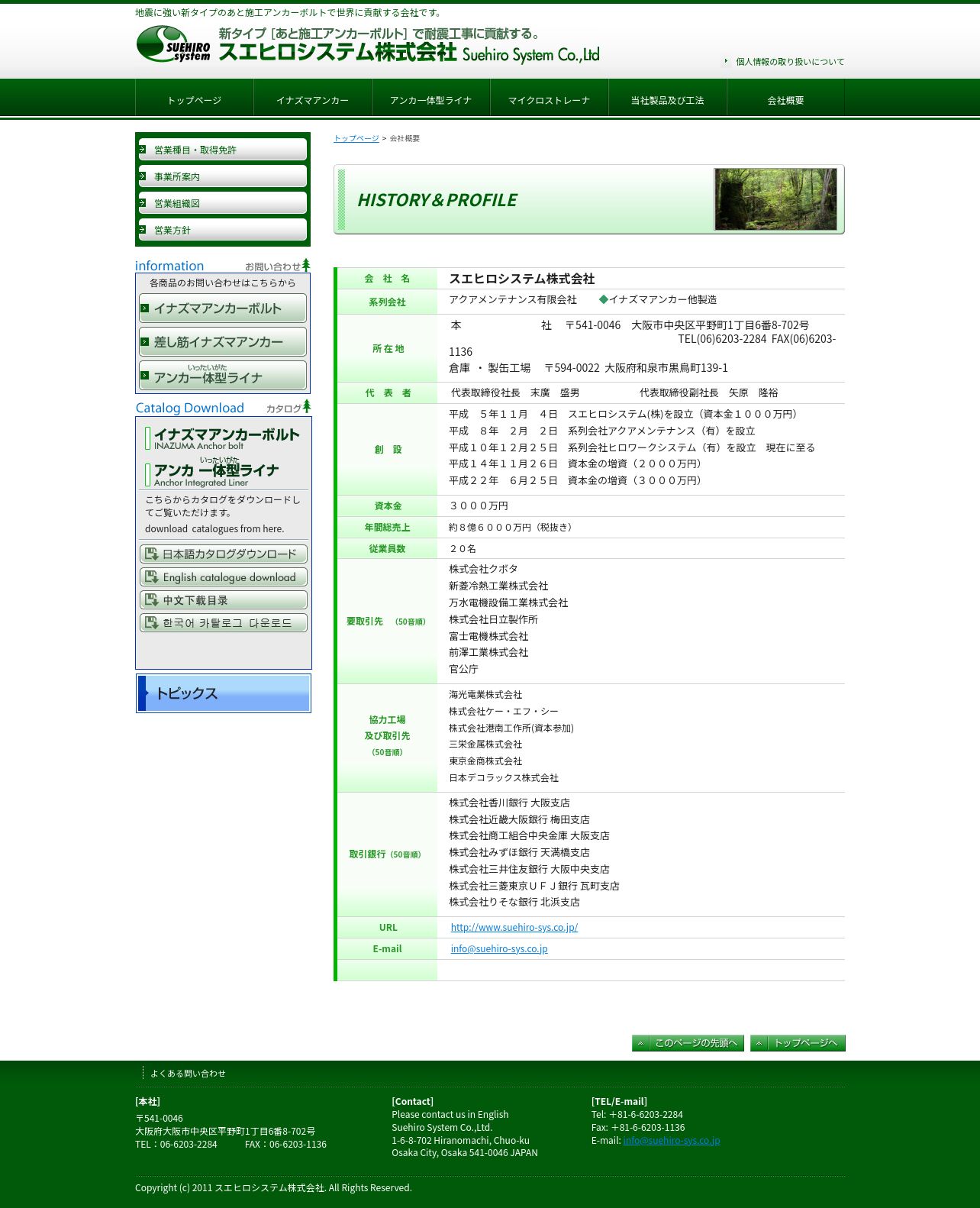Click icon on 差し筋イナズマアンカー button

click(x=145, y=342)
